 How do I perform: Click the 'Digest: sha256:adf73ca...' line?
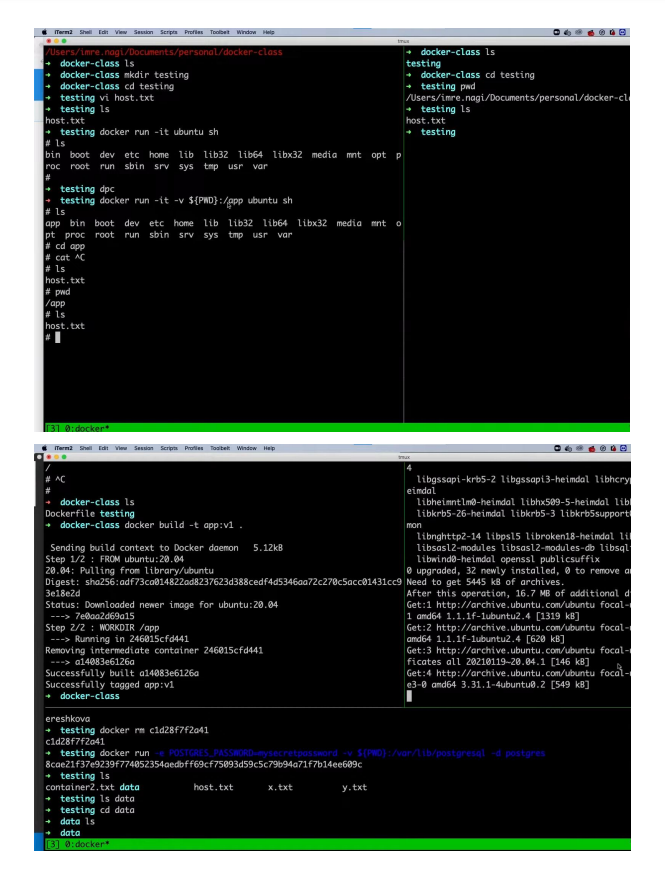(223, 582)
